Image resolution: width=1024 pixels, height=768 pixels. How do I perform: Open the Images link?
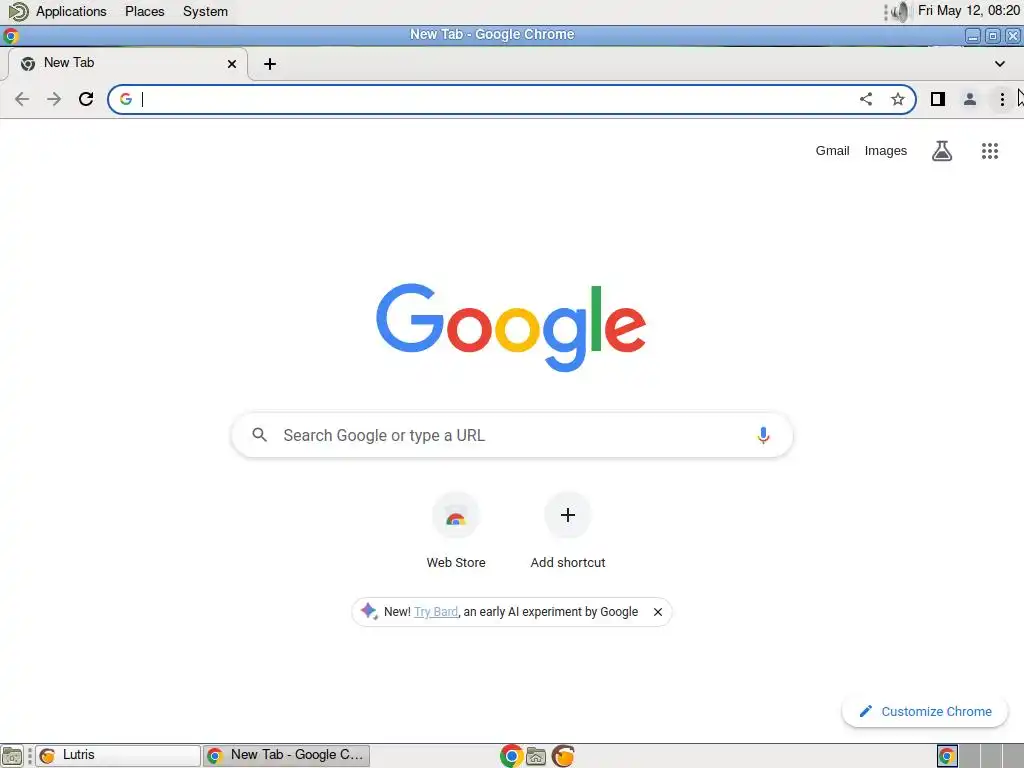pyautogui.click(x=886, y=151)
